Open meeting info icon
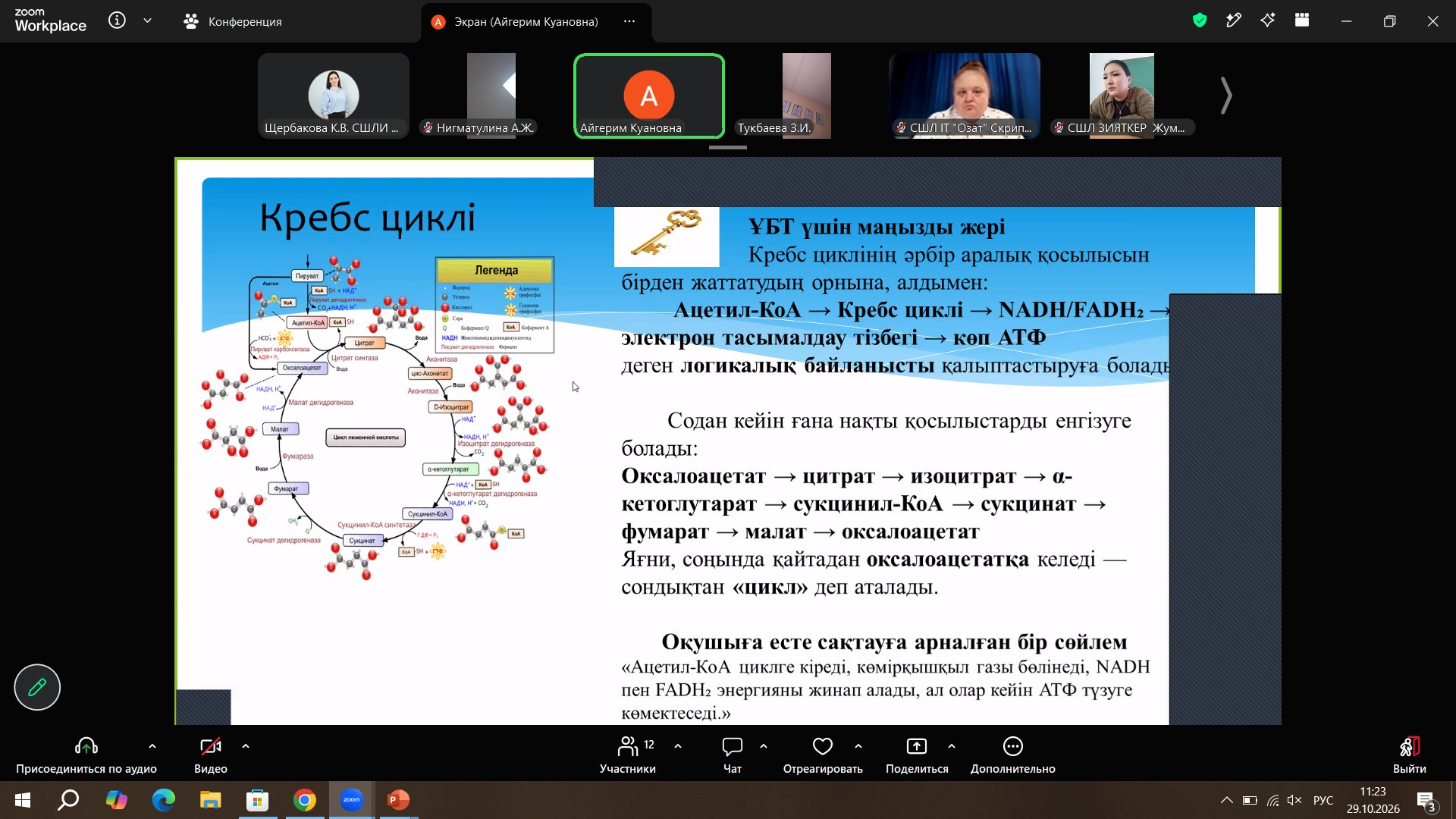Viewport: 1456px width, 819px height. pyautogui.click(x=117, y=20)
